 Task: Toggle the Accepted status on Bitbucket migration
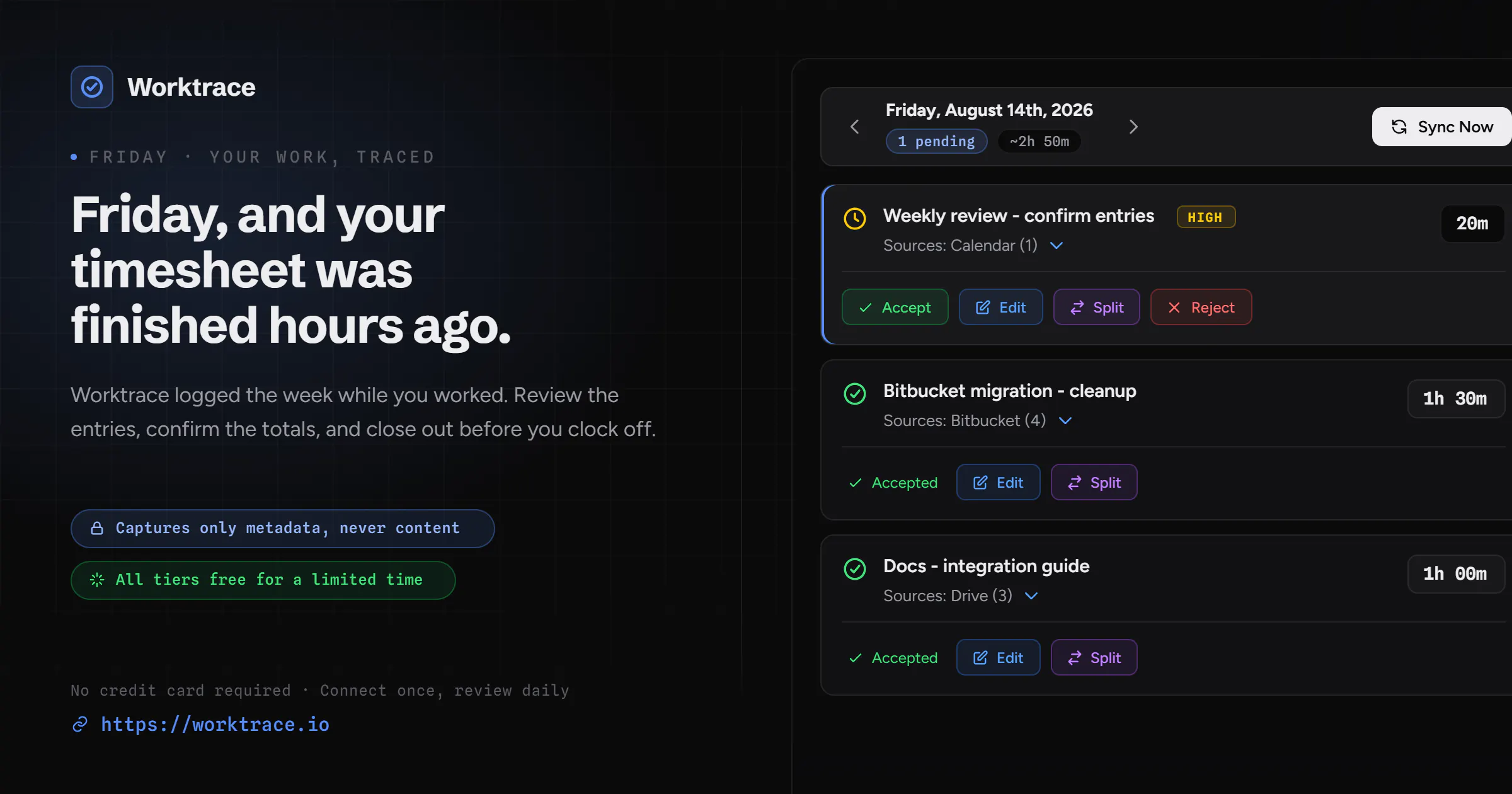(893, 483)
